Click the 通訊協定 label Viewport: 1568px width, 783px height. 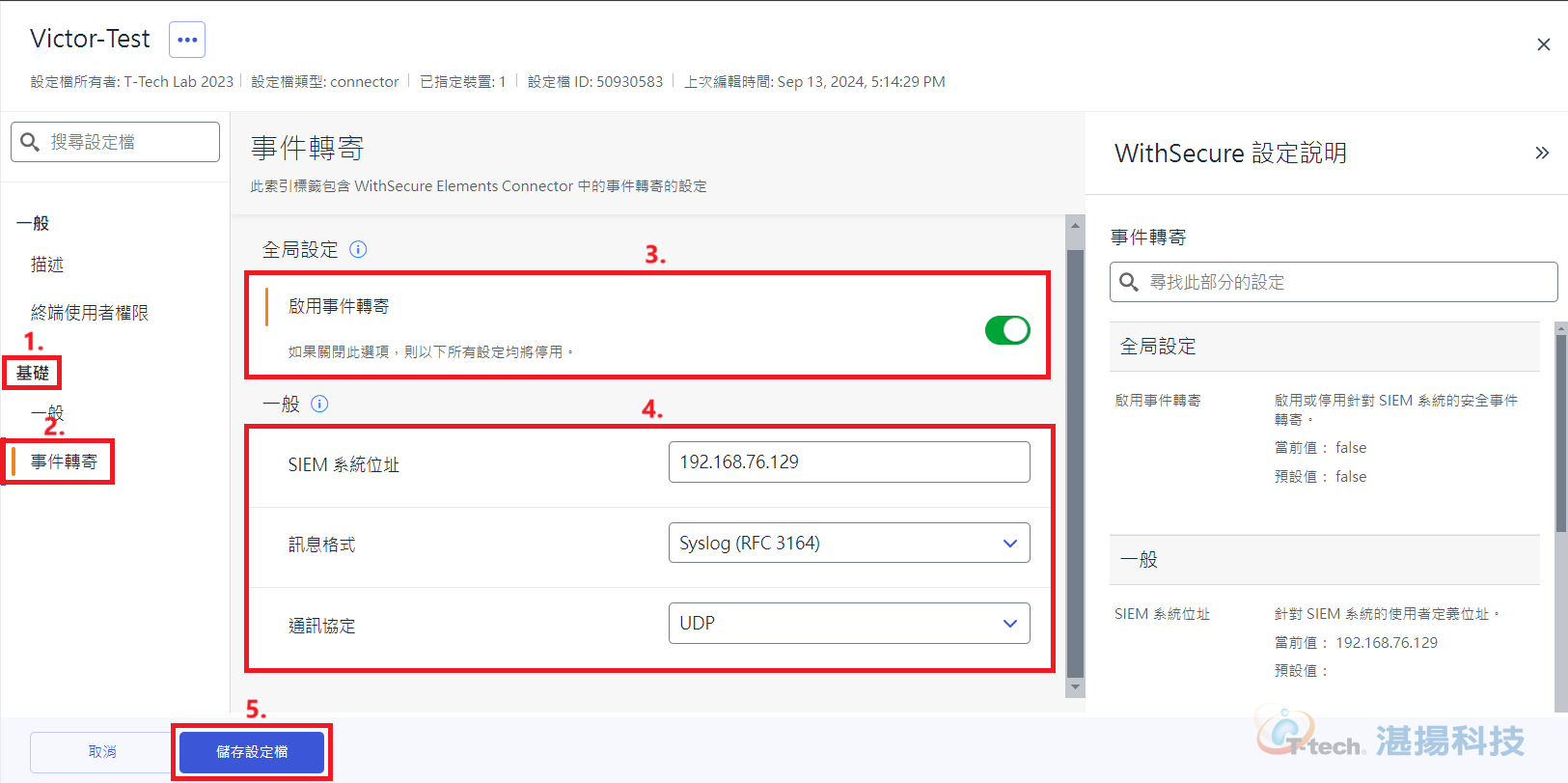click(x=321, y=626)
